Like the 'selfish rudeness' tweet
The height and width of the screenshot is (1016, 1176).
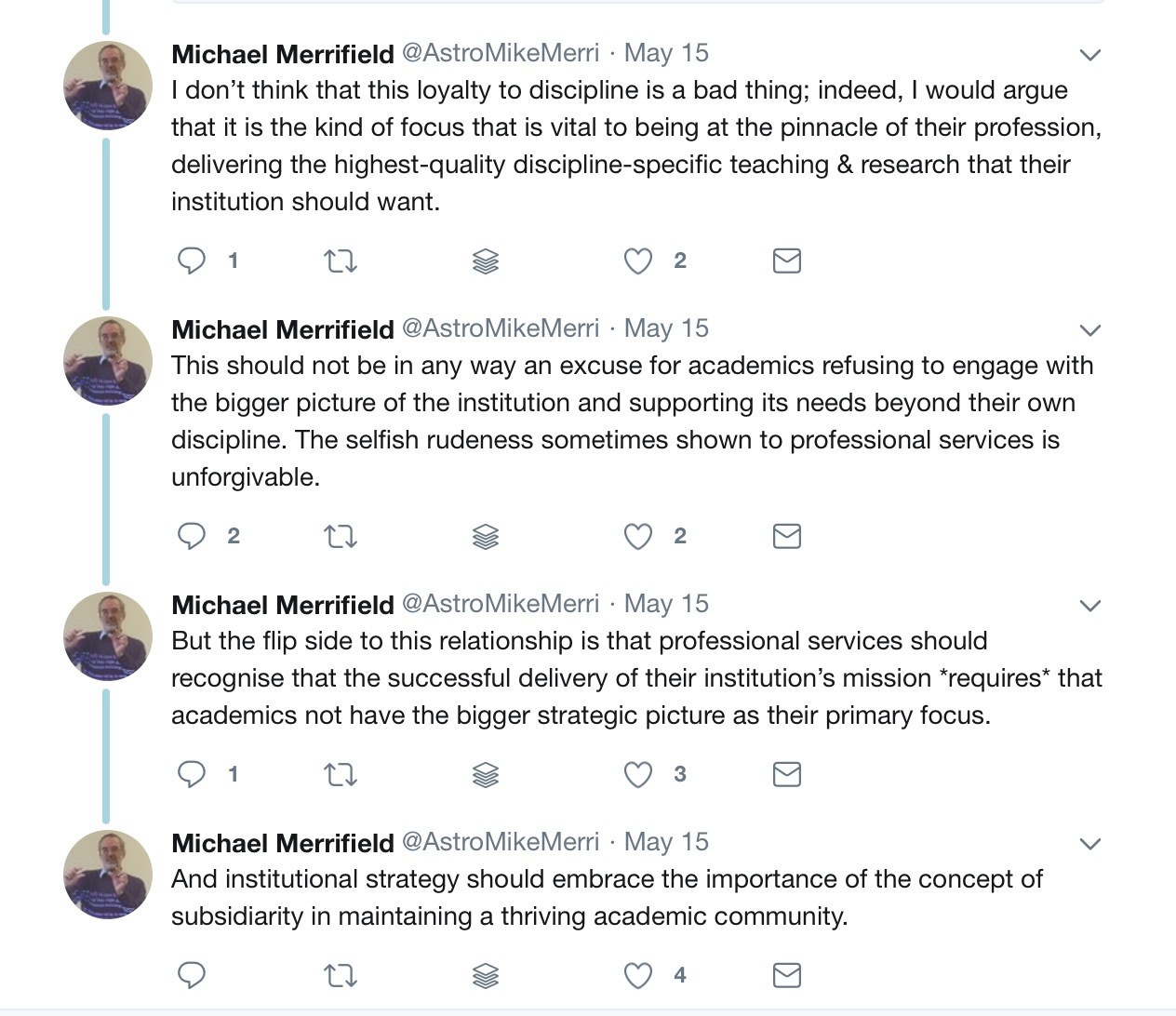(x=638, y=537)
